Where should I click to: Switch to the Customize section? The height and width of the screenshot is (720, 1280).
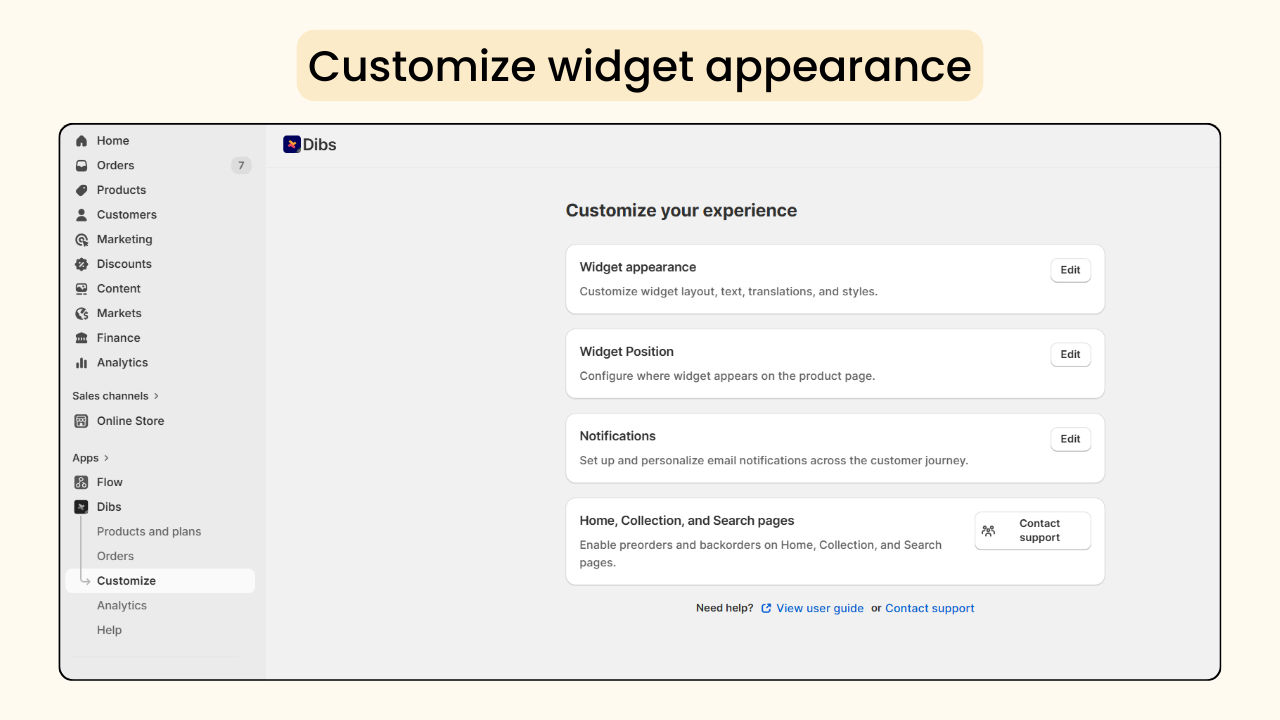[x=126, y=580]
